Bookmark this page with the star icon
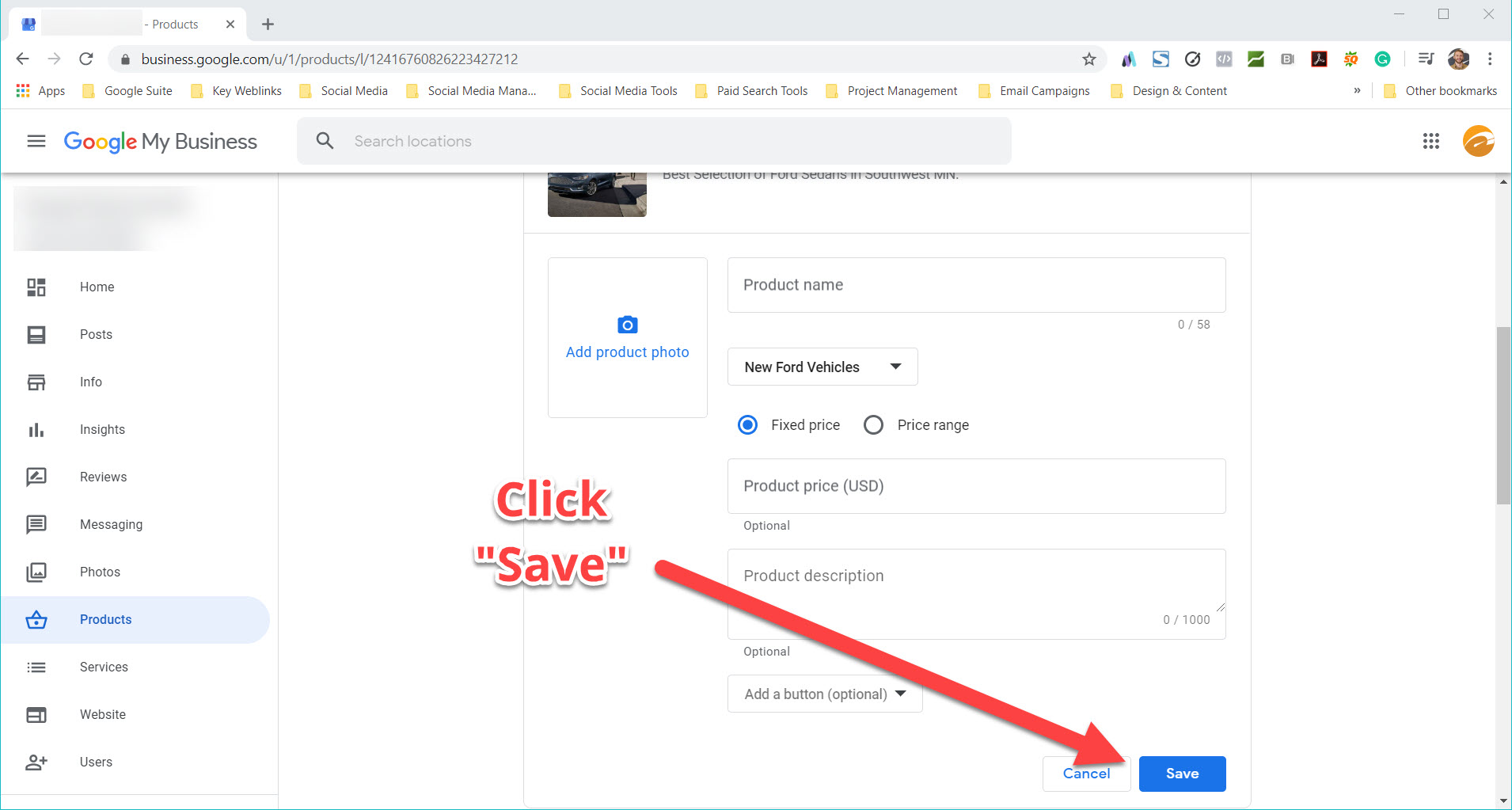The width and height of the screenshot is (1512, 810). 1089,59
